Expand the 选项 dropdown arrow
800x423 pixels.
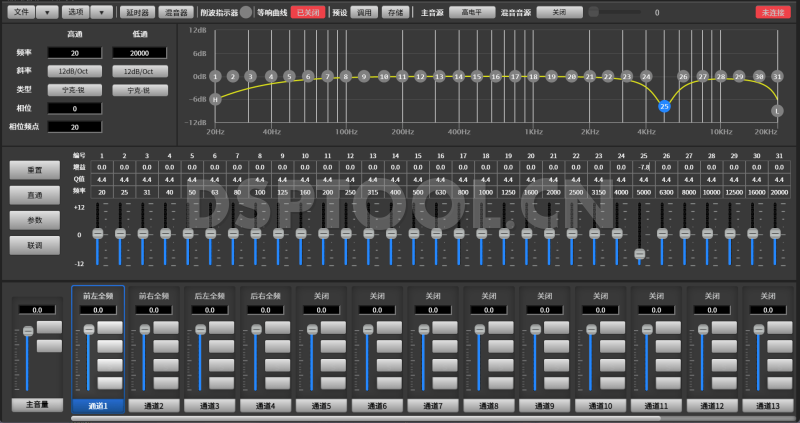pos(102,12)
